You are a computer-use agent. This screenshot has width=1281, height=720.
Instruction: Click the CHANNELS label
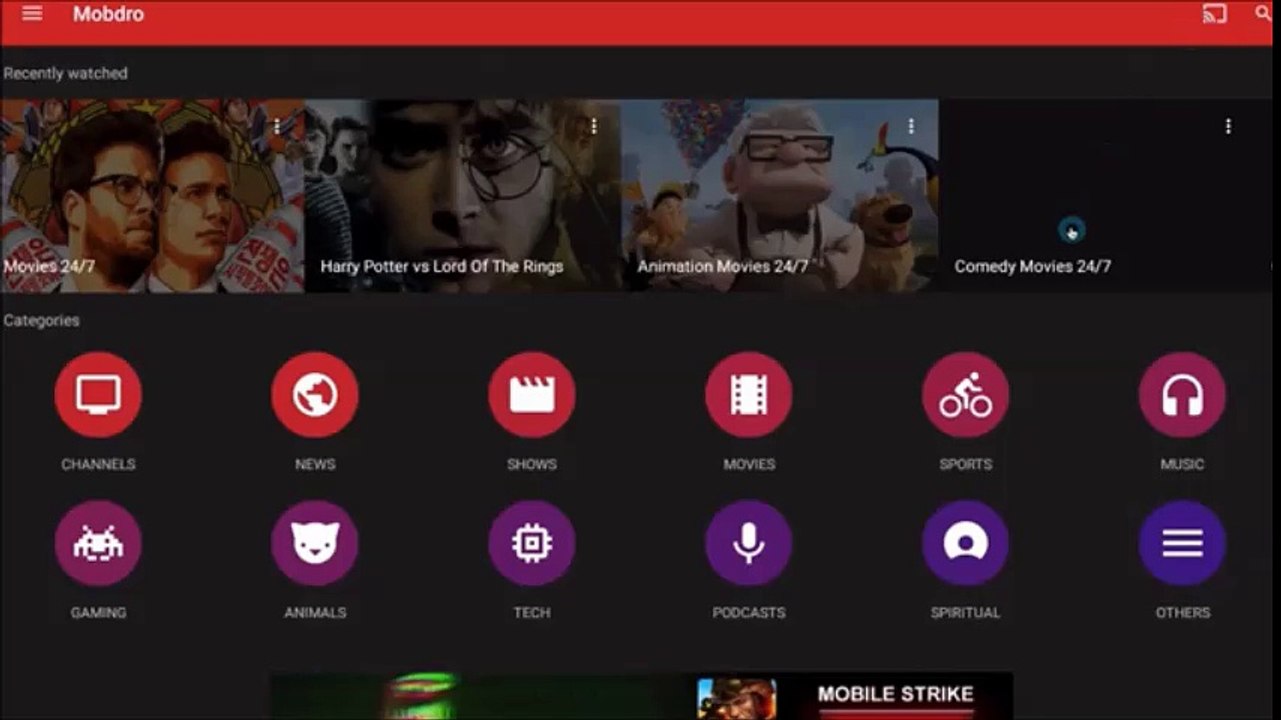point(98,464)
